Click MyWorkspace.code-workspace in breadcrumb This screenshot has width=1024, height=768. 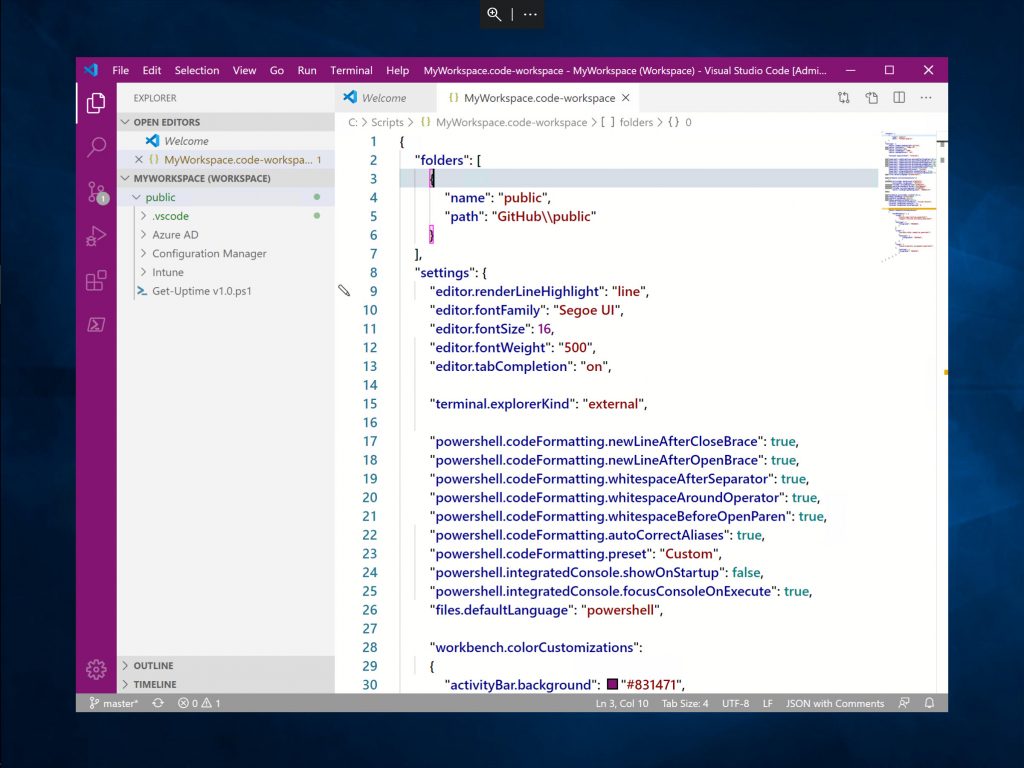(x=511, y=122)
